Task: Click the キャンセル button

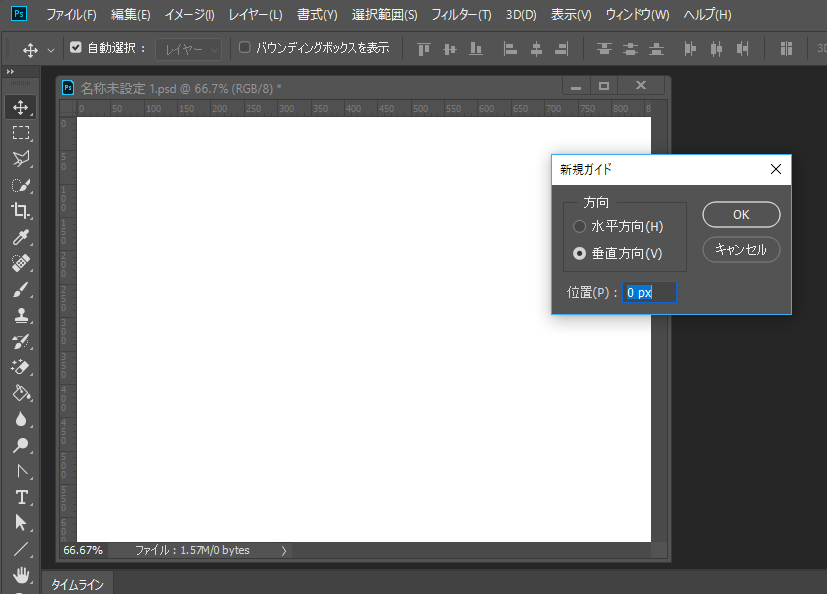Action: tap(741, 250)
